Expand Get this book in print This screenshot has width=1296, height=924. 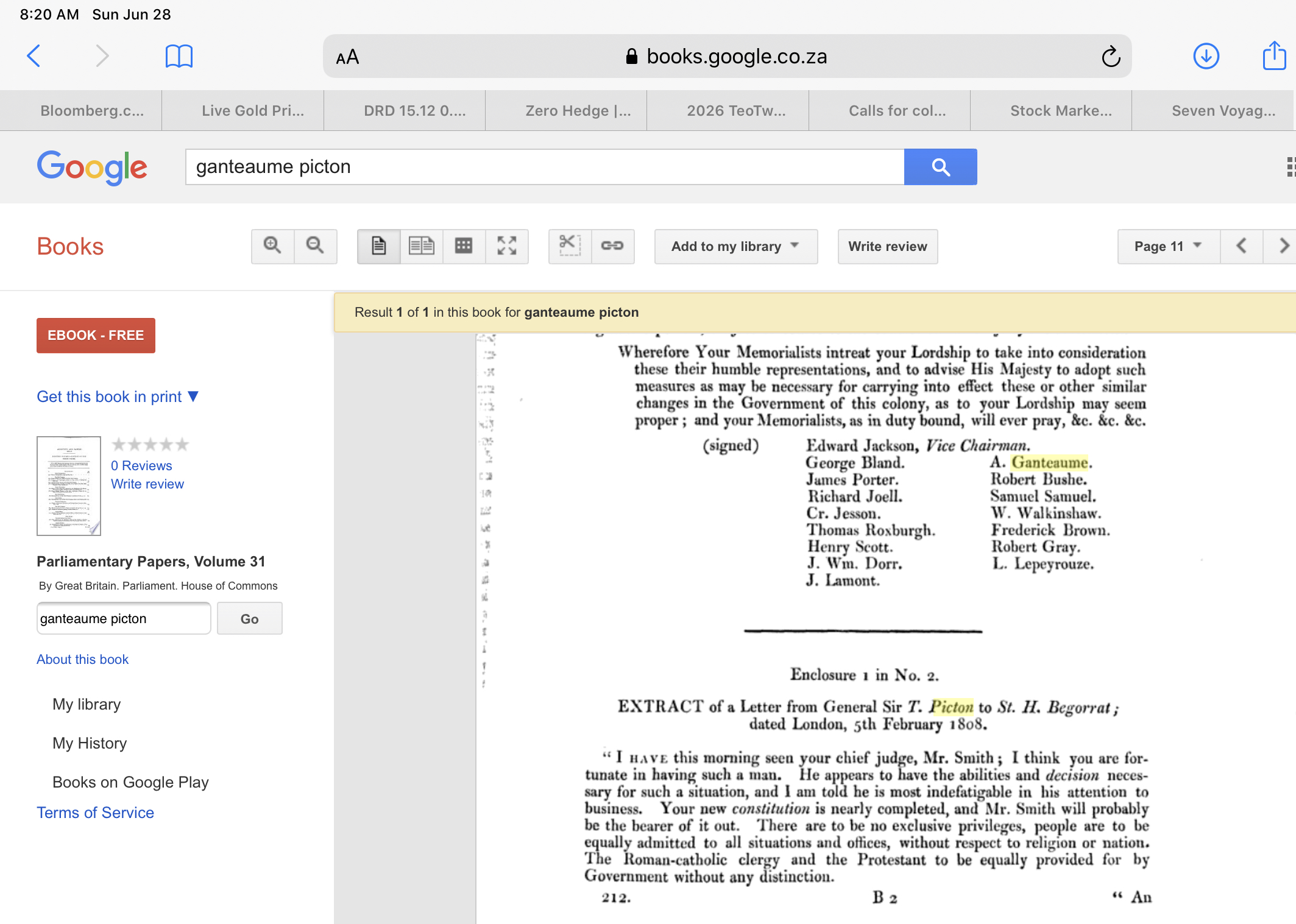[118, 397]
